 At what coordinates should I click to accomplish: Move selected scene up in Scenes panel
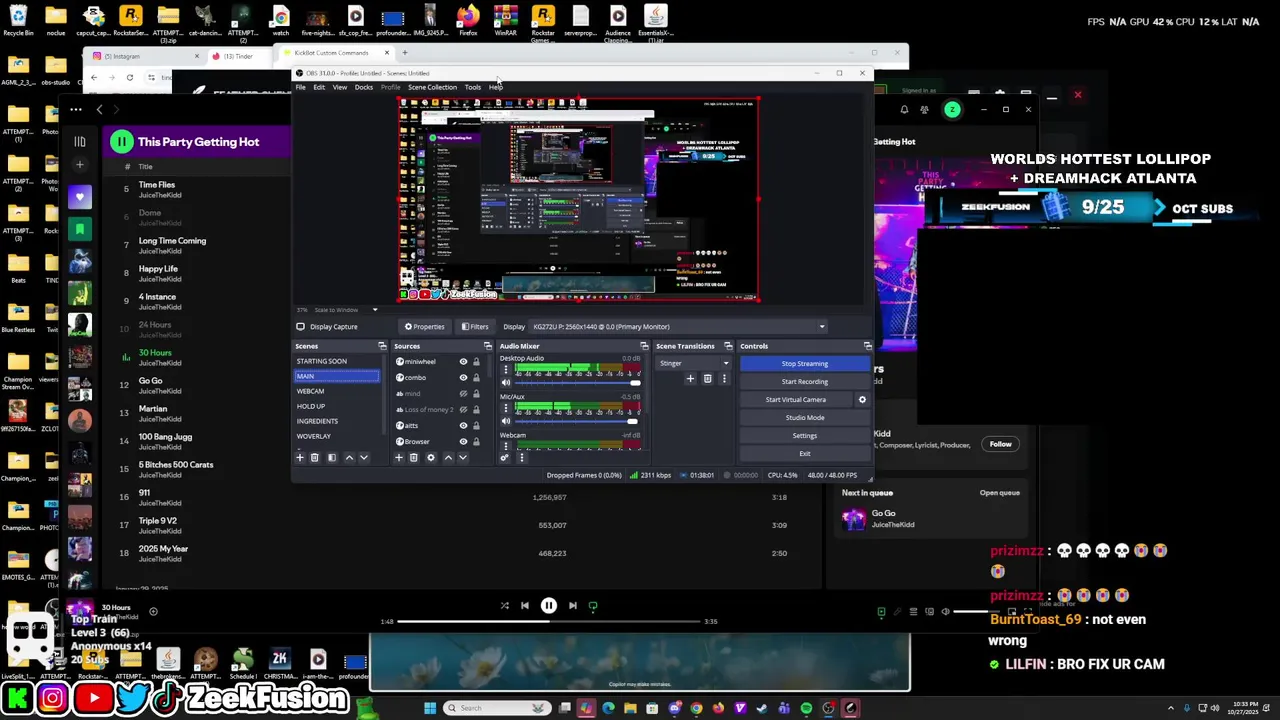(349, 457)
